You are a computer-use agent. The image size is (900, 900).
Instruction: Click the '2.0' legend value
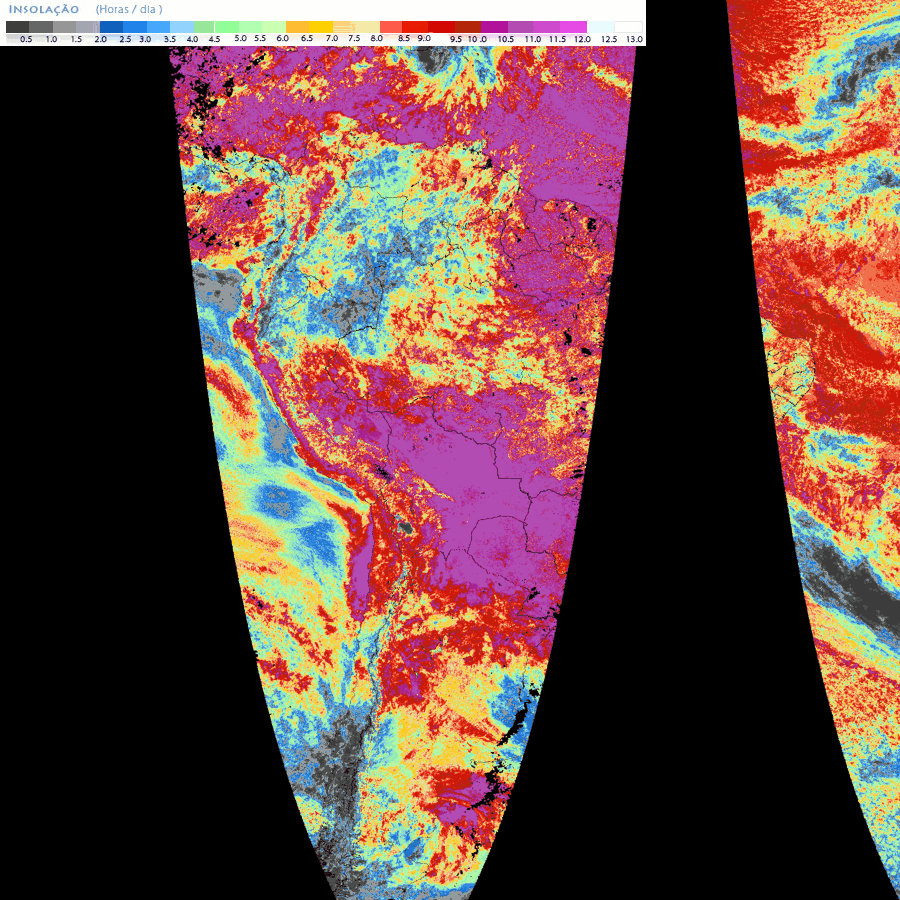(x=100, y=40)
